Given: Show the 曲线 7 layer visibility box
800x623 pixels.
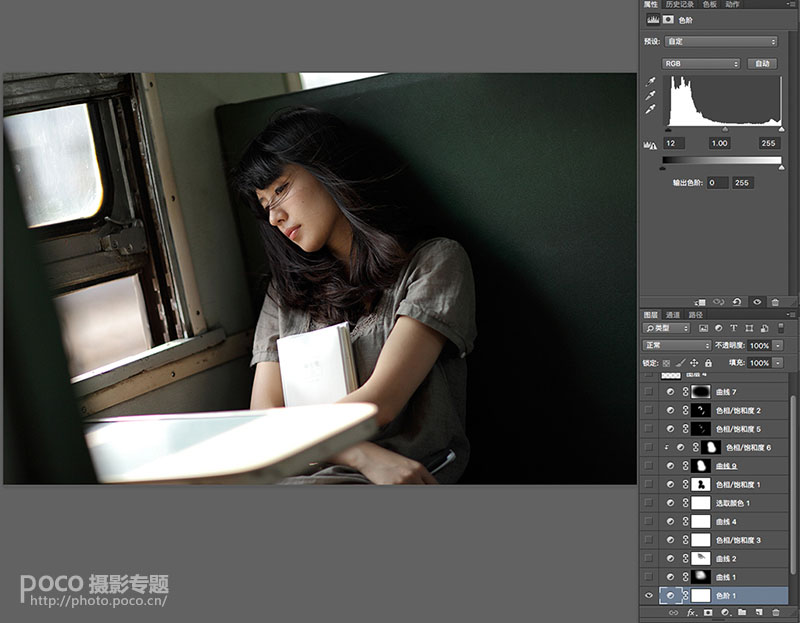Looking at the screenshot, I should pos(649,392).
